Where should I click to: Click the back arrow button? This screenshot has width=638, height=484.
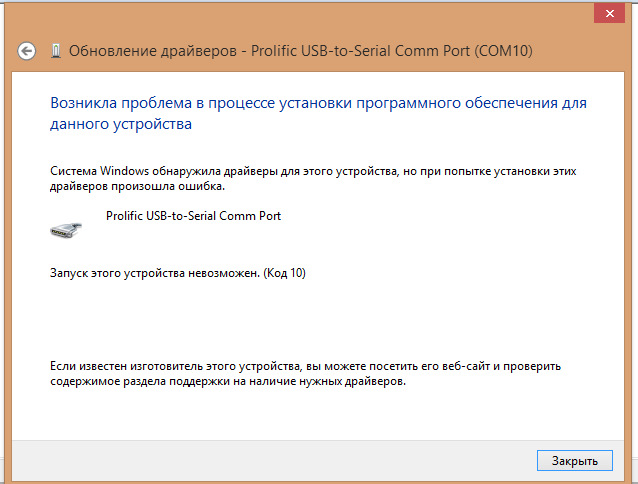pos(28,50)
